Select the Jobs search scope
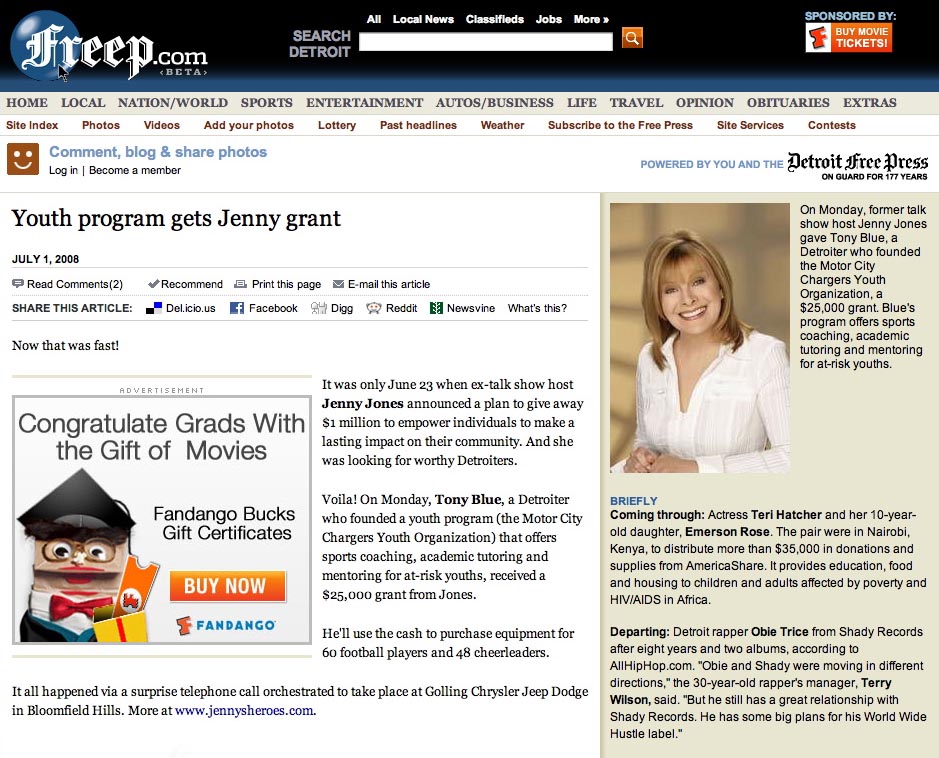The height and width of the screenshot is (758, 939). [x=549, y=19]
